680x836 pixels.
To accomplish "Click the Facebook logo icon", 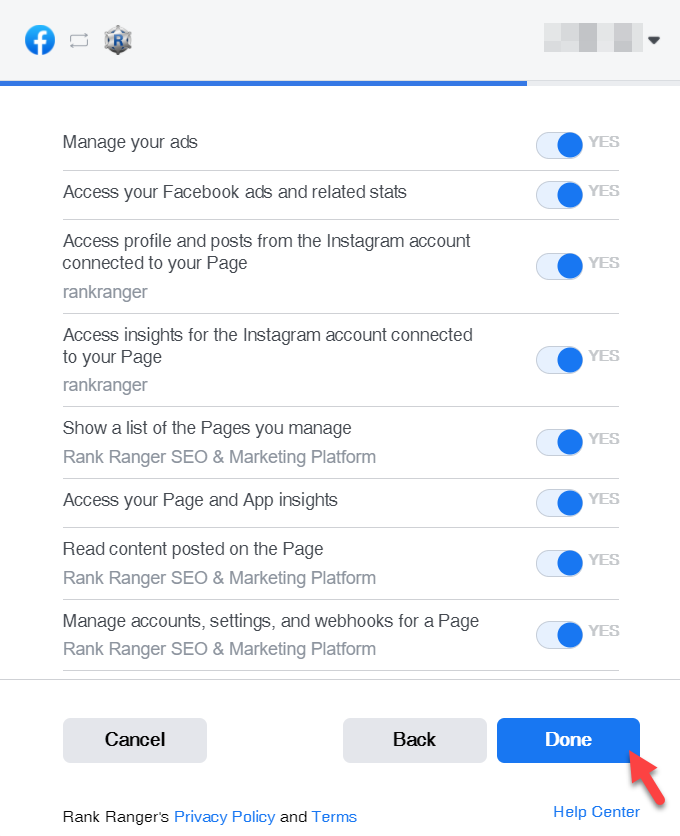I will [40, 40].
